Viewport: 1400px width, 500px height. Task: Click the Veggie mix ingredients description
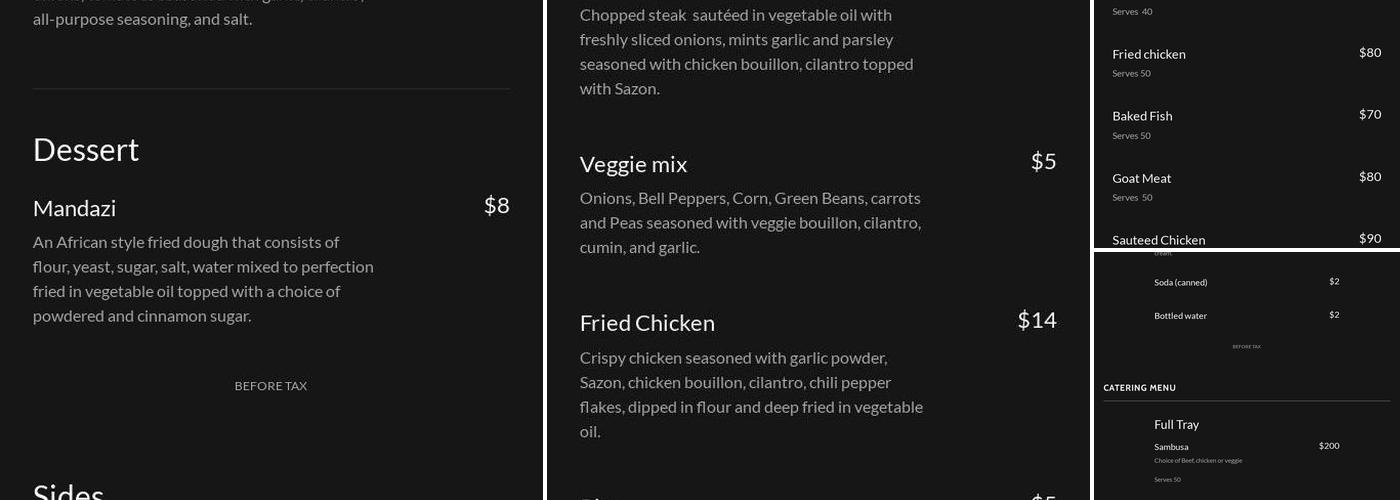coord(750,223)
